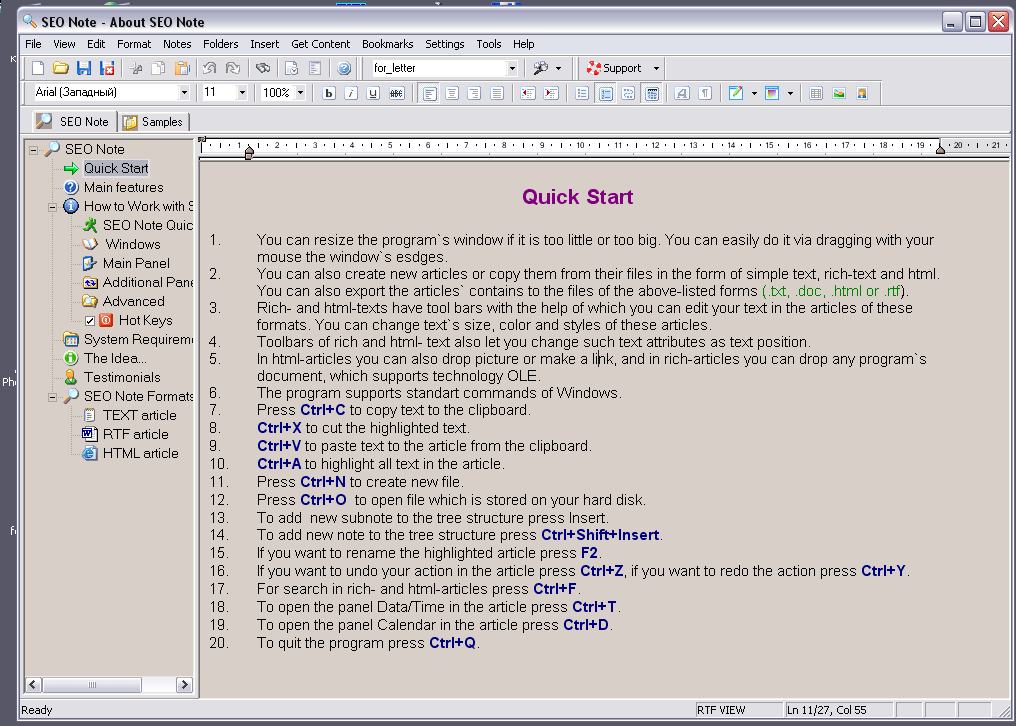The width and height of the screenshot is (1016, 726).
Task: Click the tree panel left scroll arrow
Action: point(34,685)
